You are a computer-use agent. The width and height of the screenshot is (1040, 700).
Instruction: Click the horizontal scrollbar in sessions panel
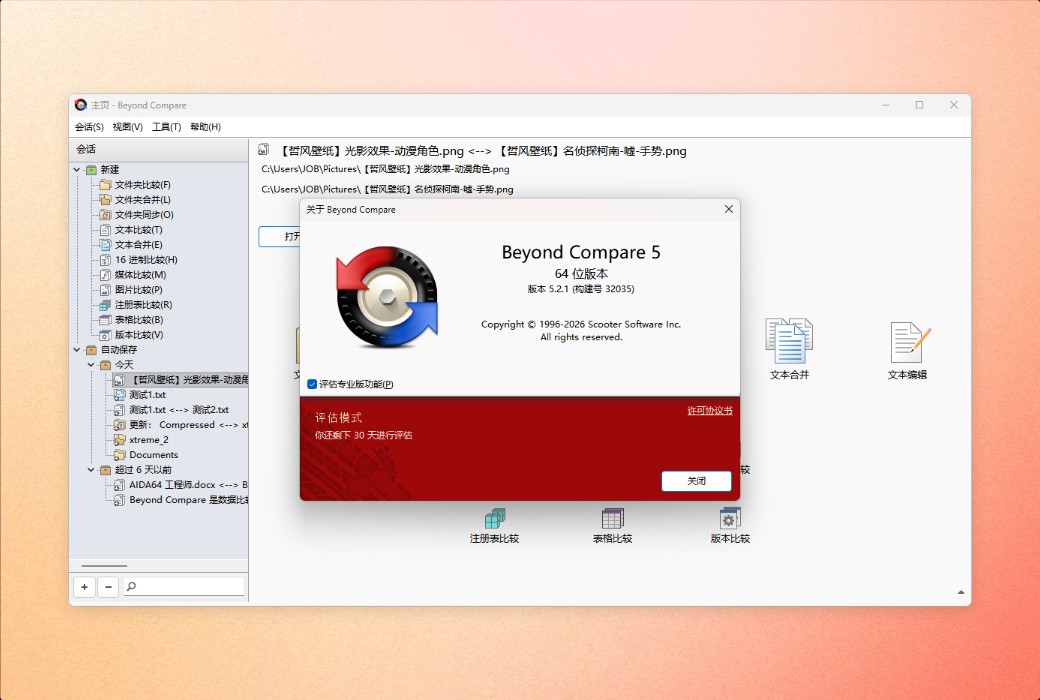tap(104, 566)
